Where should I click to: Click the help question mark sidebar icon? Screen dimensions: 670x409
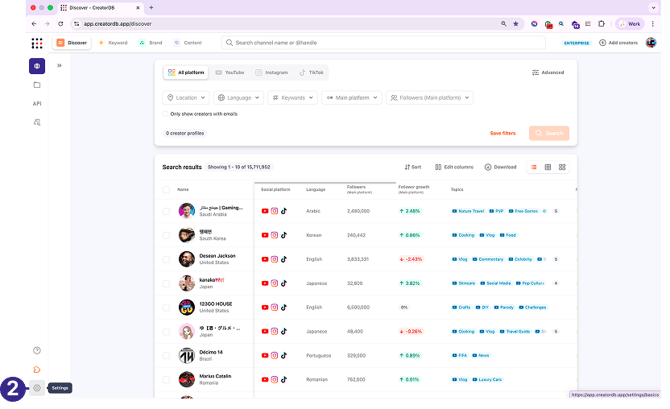[x=37, y=350]
